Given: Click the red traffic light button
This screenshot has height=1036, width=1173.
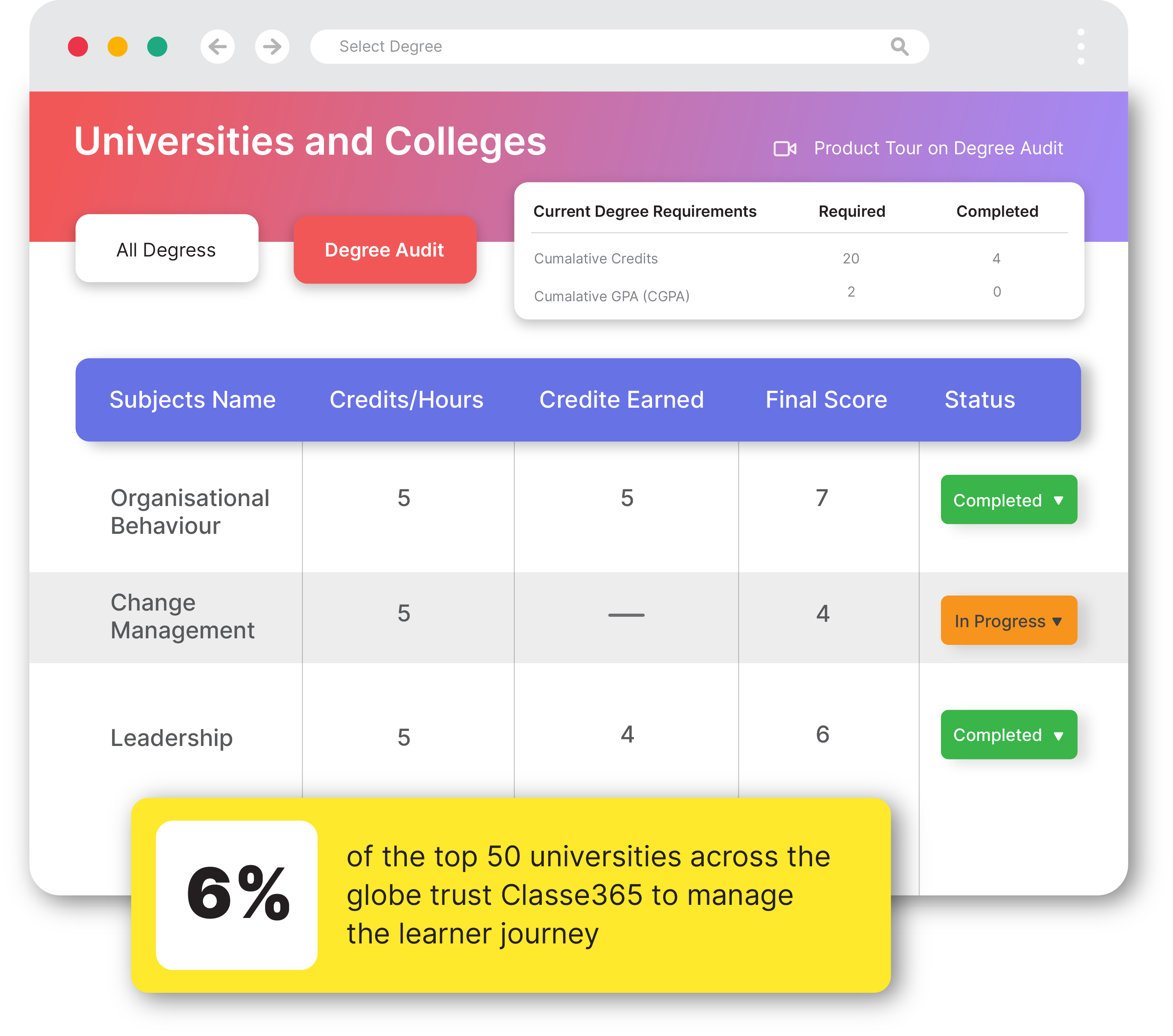Looking at the screenshot, I should click(79, 47).
